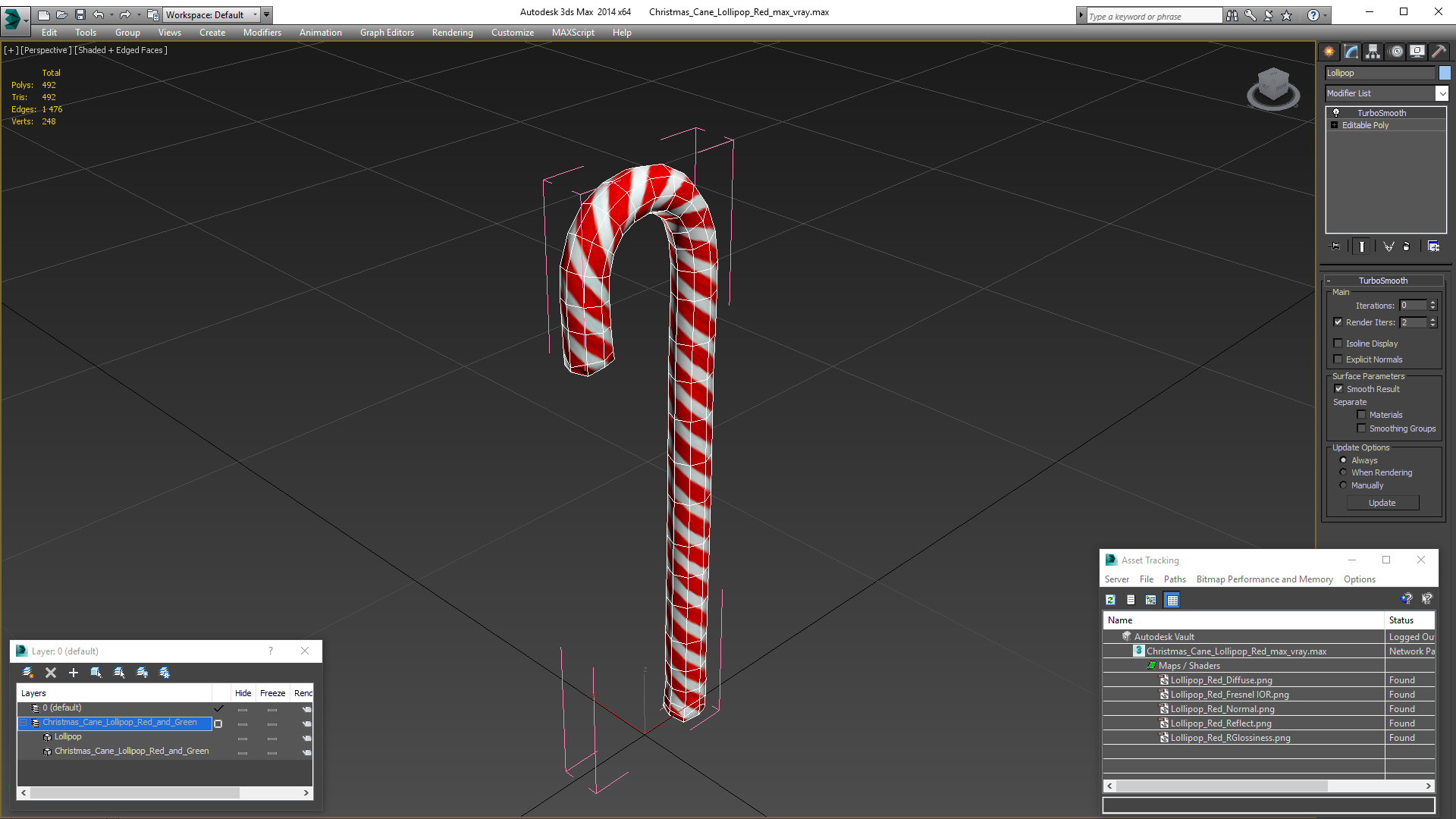The width and height of the screenshot is (1456, 819).
Task: Click Remove Modifier from stack icon
Action: pos(1407,246)
